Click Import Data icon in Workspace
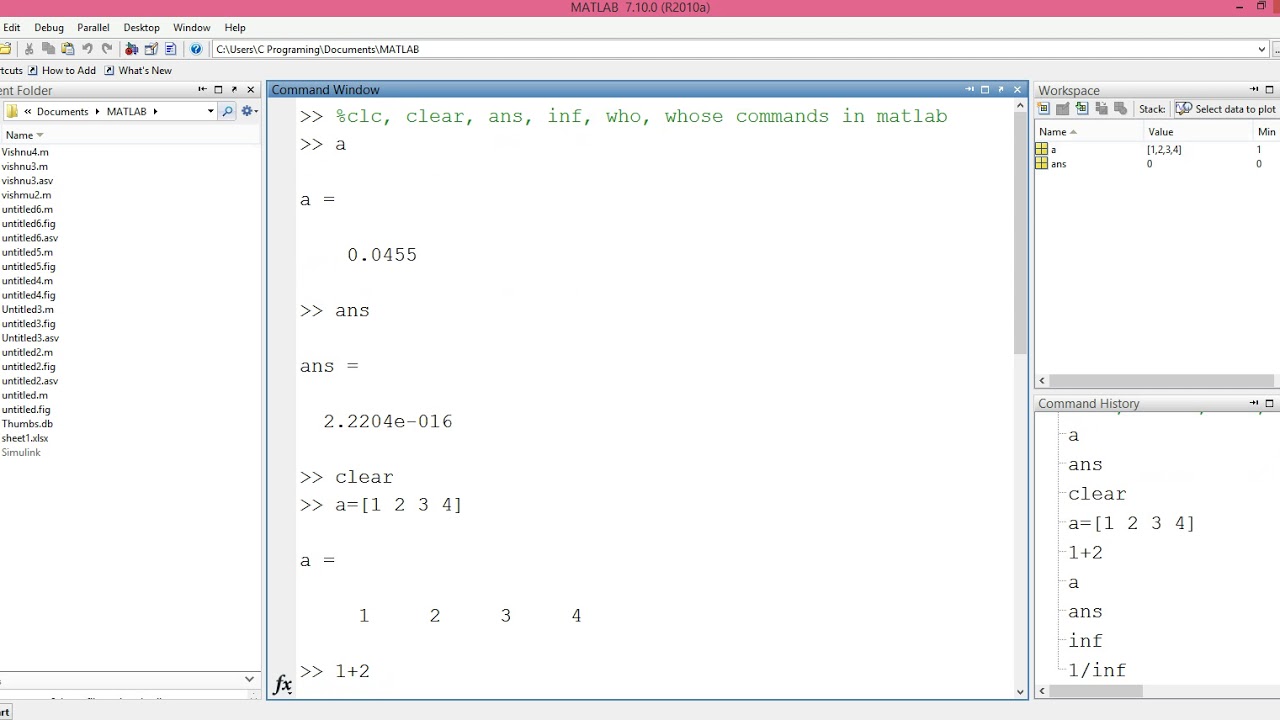 pos(1082,109)
